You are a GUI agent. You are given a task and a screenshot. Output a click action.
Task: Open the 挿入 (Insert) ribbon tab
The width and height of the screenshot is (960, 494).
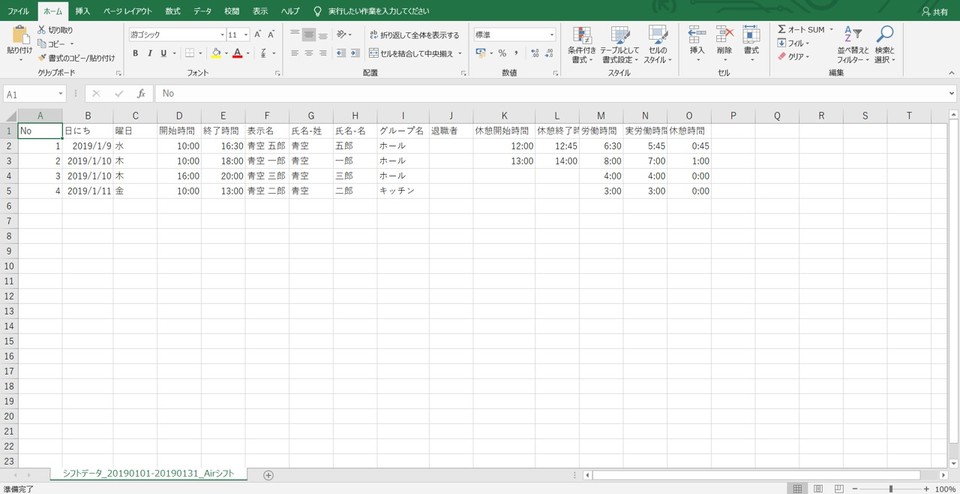tap(82, 10)
